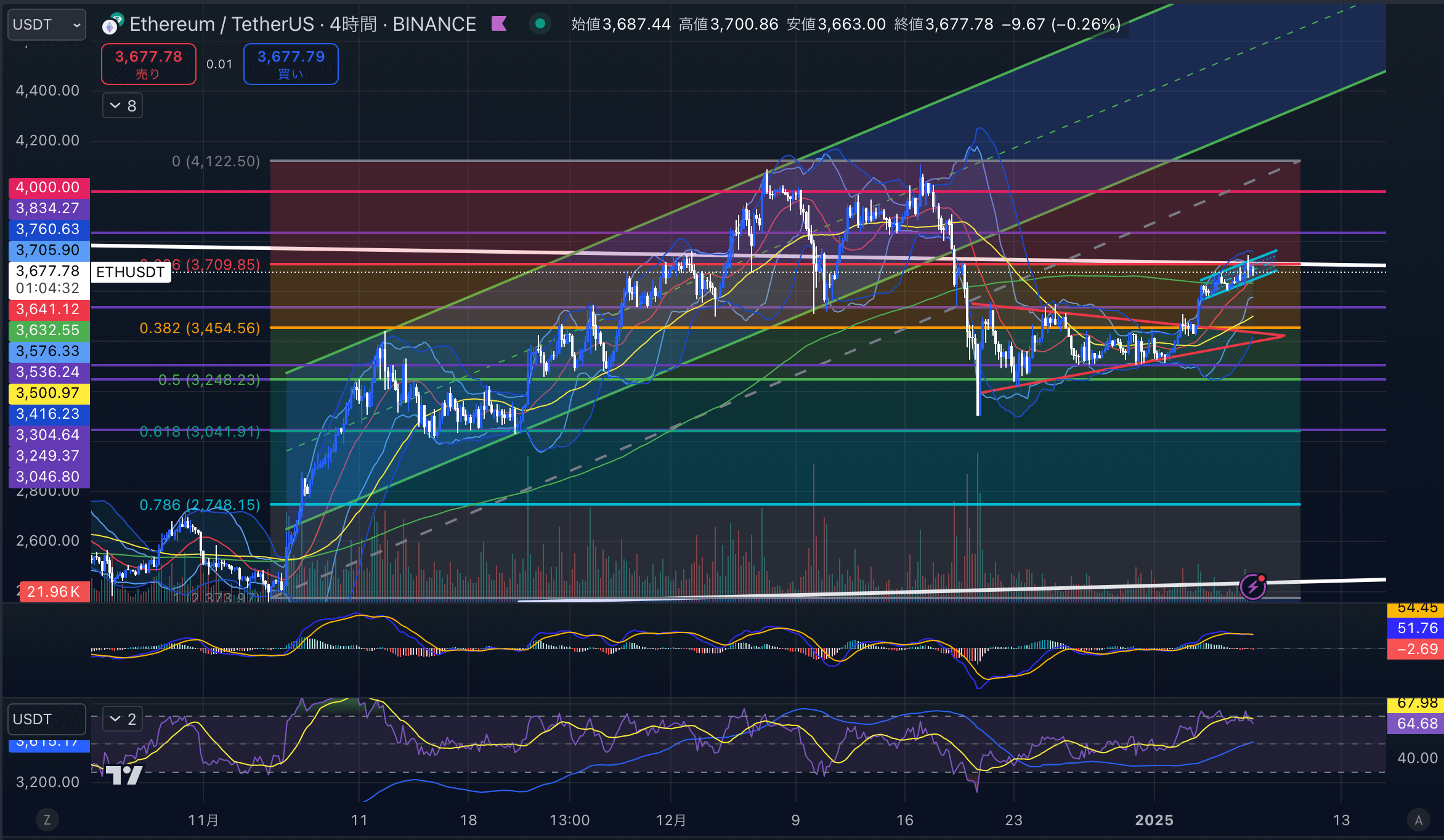Click the 3,536.24 purple price label
Viewport: 1444px width, 840px height.
(x=49, y=372)
